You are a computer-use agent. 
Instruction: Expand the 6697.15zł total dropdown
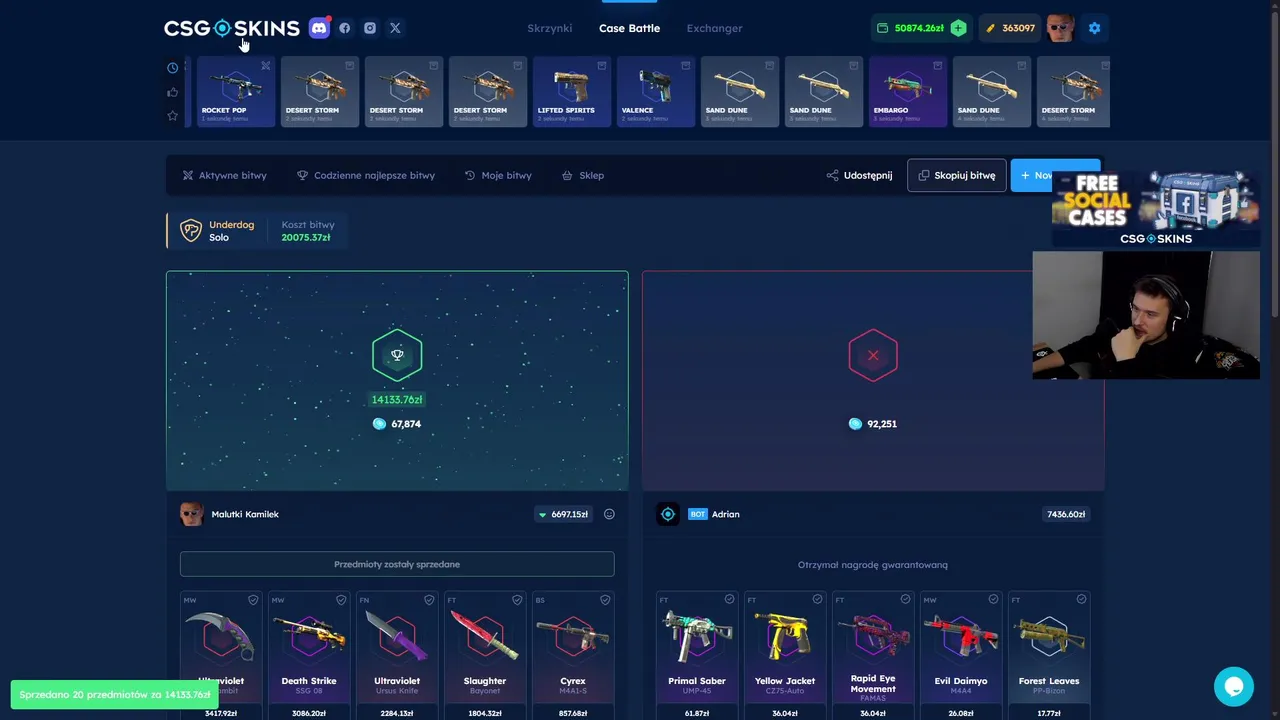click(x=564, y=514)
